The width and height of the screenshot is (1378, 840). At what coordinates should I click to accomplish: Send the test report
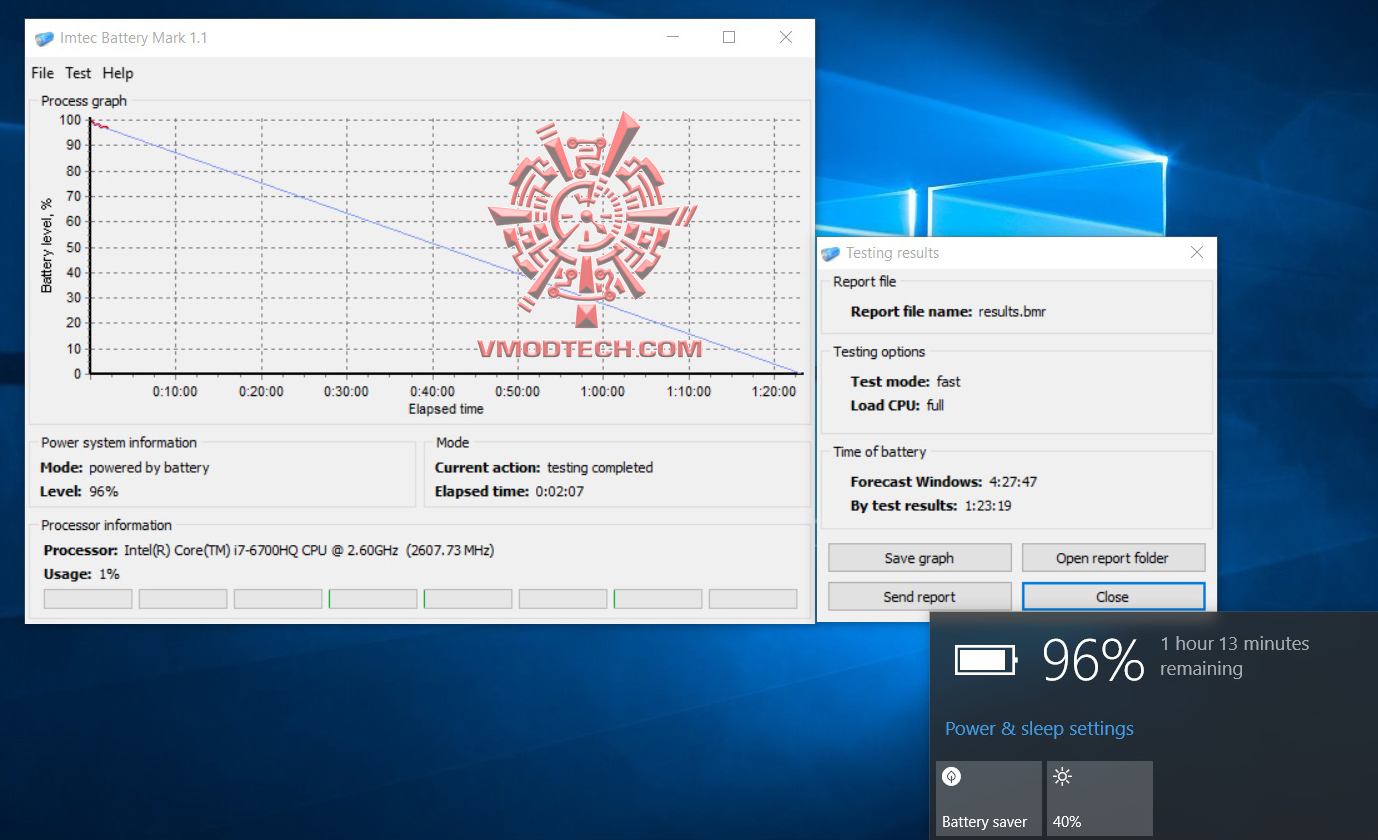click(x=919, y=596)
